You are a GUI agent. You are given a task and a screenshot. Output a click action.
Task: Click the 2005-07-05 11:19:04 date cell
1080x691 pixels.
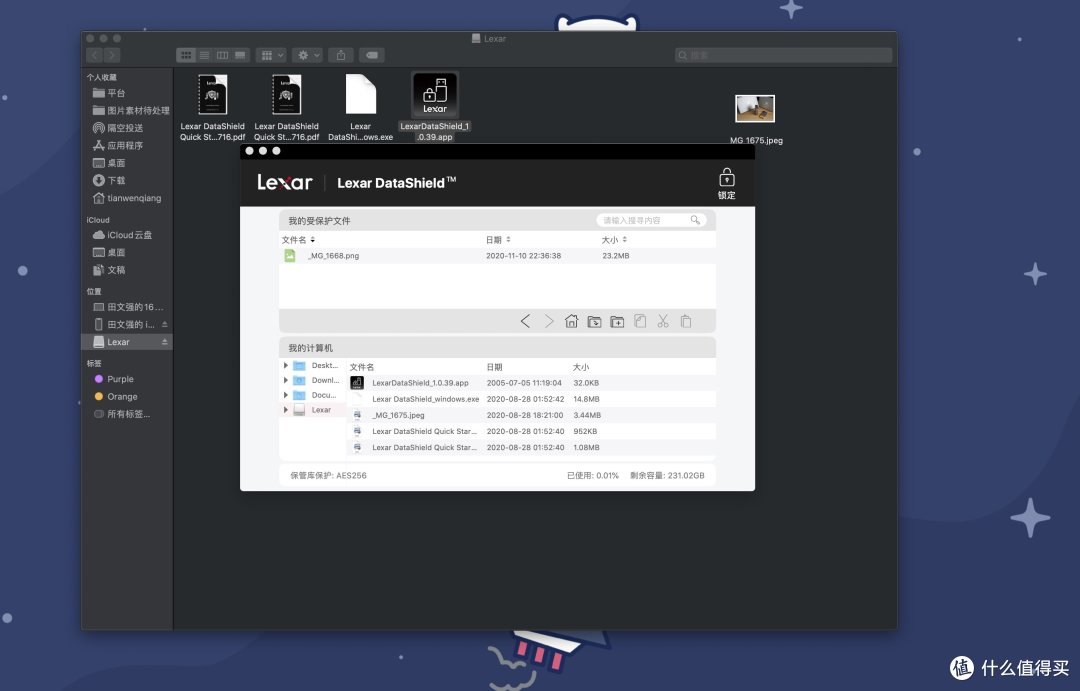pyautogui.click(x=524, y=383)
